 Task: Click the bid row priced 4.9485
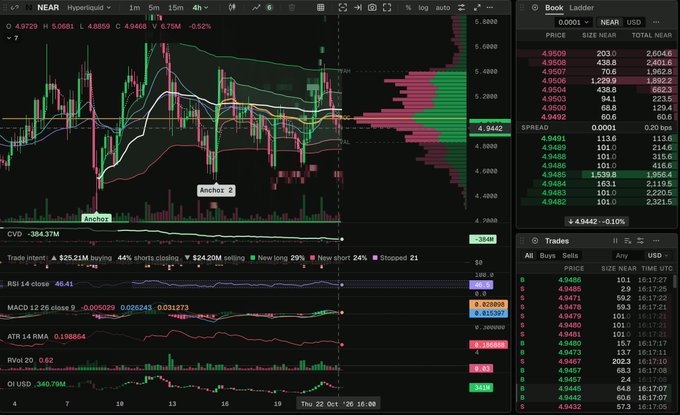tap(596, 175)
